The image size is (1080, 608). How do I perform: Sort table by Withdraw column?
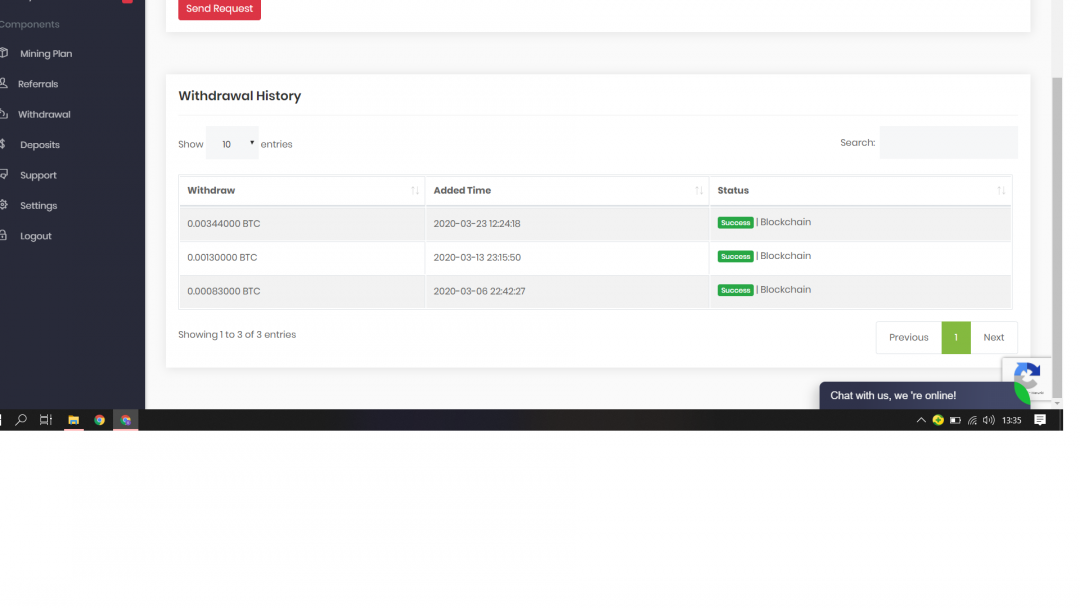[301, 190]
